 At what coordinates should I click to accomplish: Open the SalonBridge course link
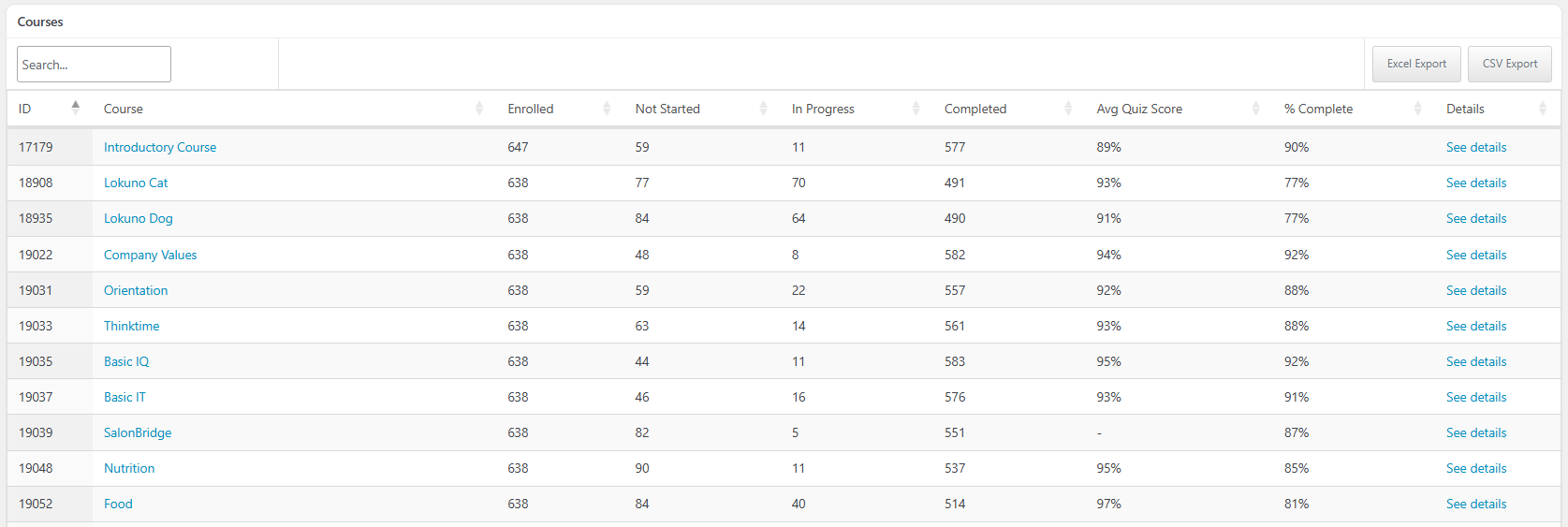tap(138, 432)
